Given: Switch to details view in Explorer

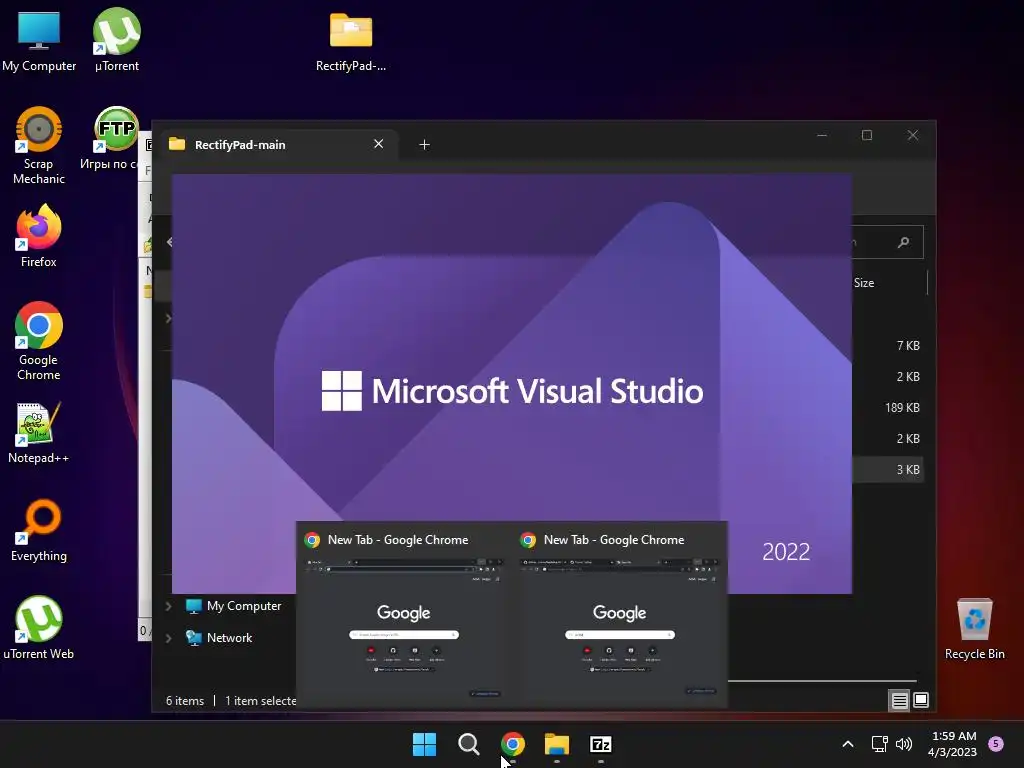Looking at the screenshot, I should tap(899, 701).
